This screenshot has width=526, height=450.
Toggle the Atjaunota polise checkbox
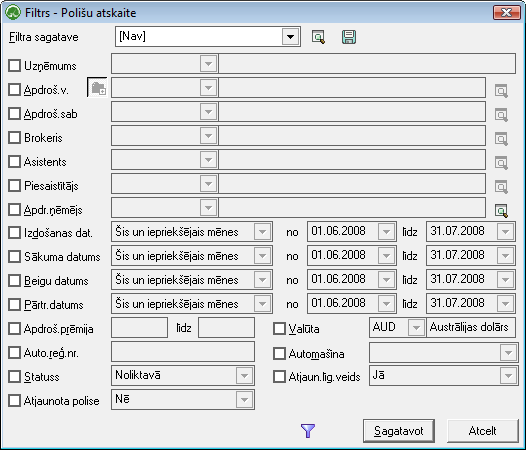[14, 400]
